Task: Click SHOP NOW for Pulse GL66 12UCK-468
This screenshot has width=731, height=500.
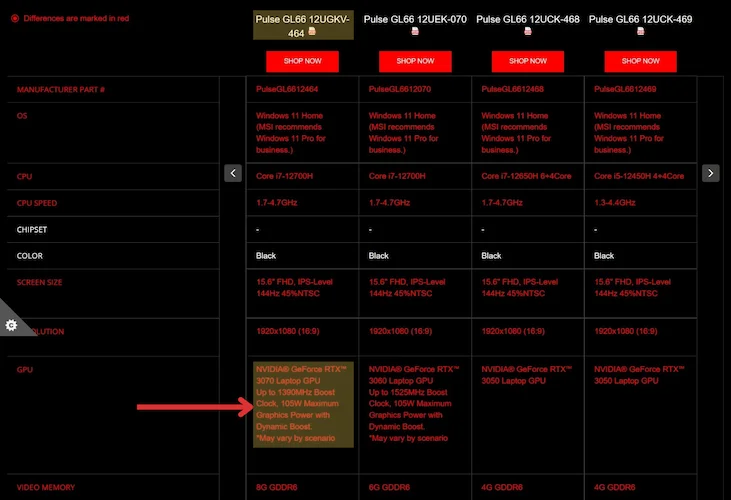Action: pyautogui.click(x=528, y=61)
